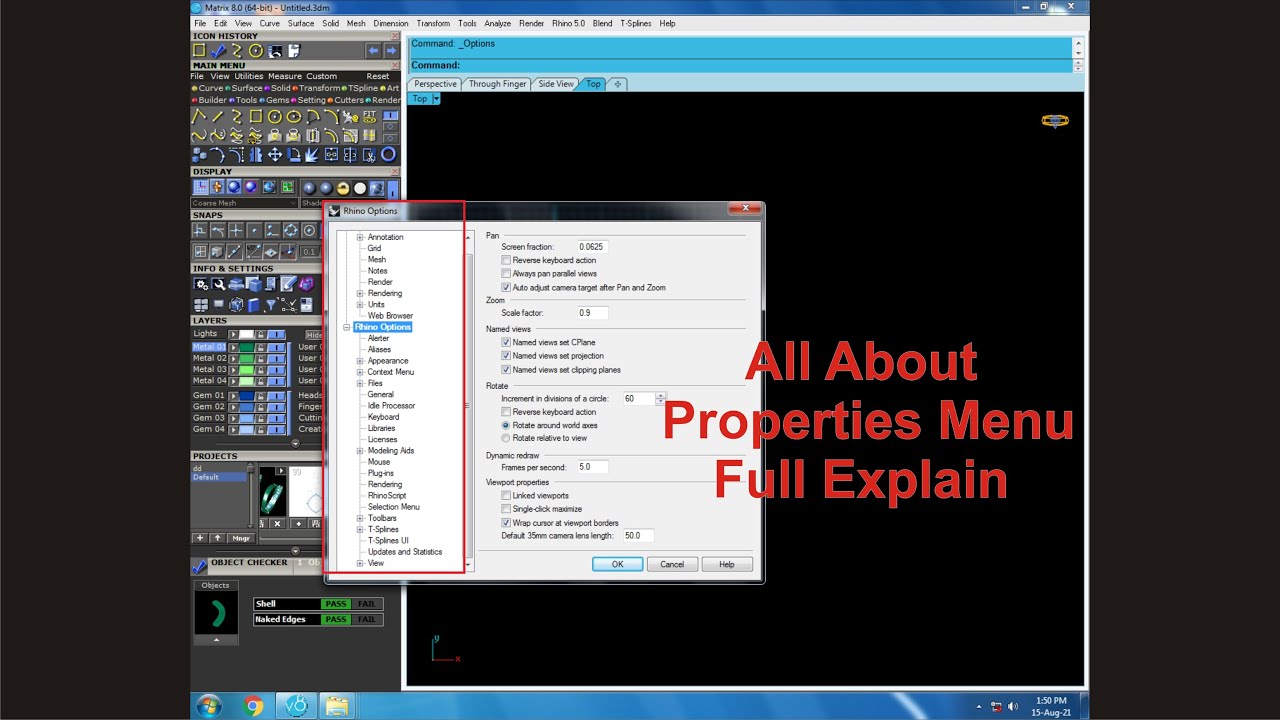
Task: Click the blue checkmark in Icon History
Action: 218,50
